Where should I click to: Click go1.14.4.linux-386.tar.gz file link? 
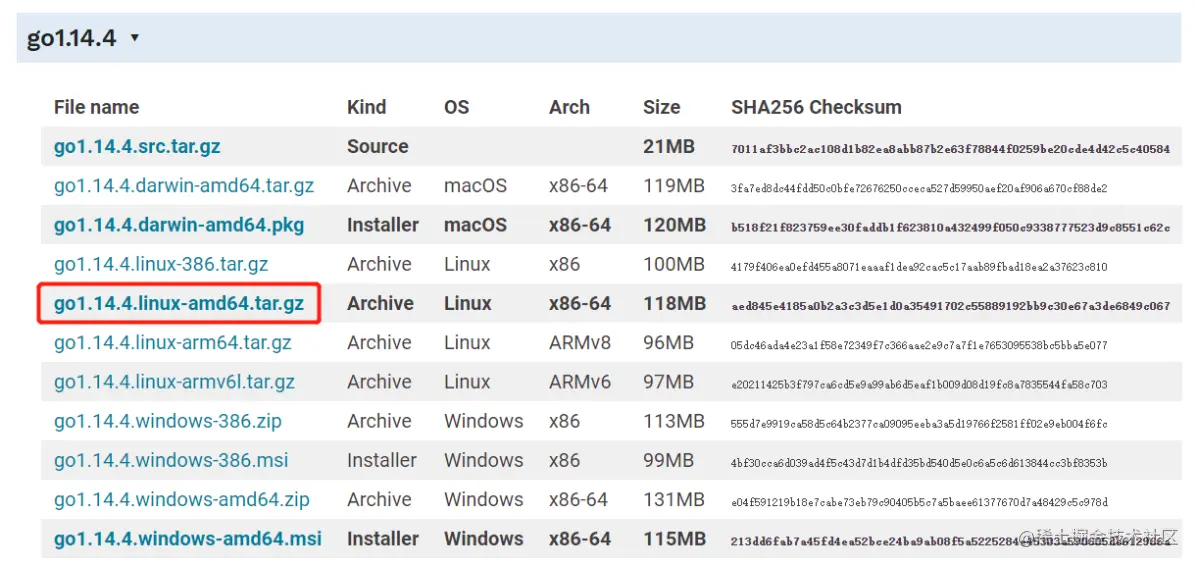click(161, 264)
